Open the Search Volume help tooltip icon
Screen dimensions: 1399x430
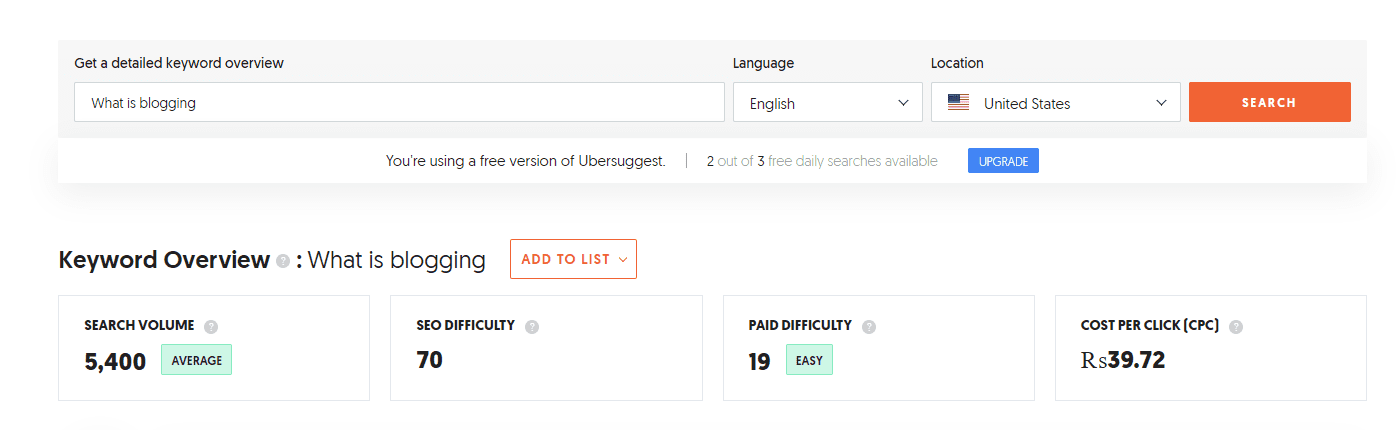(211, 326)
